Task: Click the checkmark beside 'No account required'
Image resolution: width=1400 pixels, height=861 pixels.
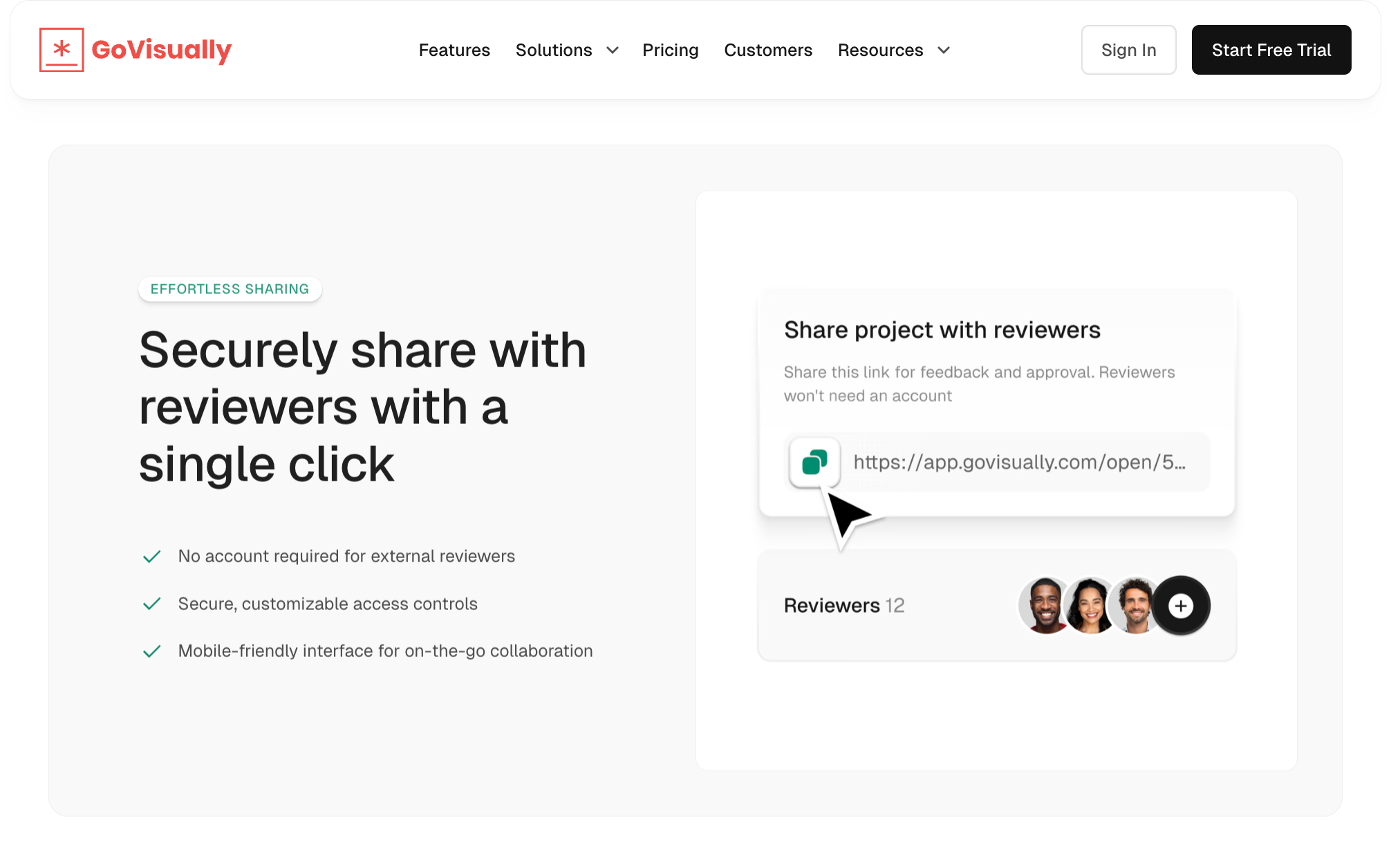Action: click(152, 555)
